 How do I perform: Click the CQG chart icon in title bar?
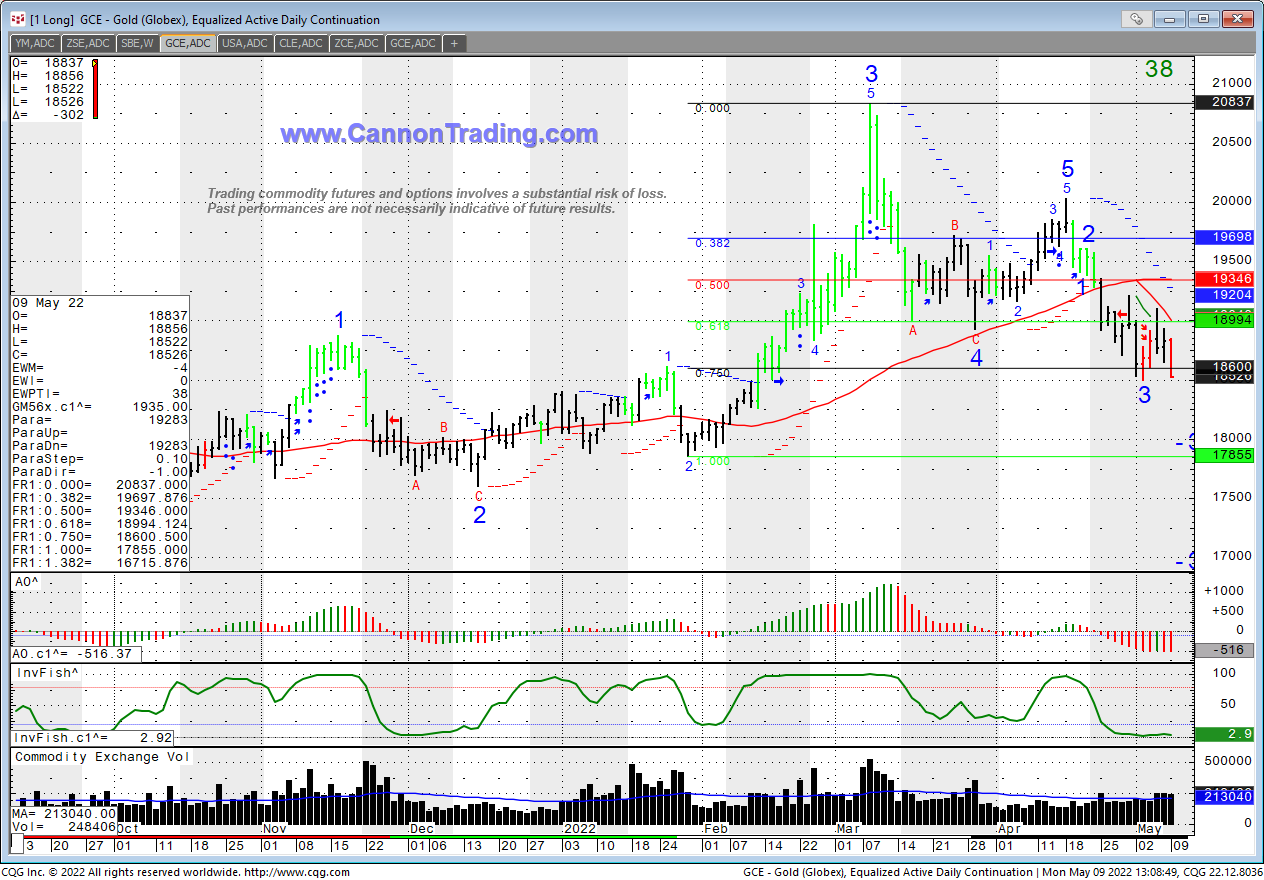coord(17,19)
